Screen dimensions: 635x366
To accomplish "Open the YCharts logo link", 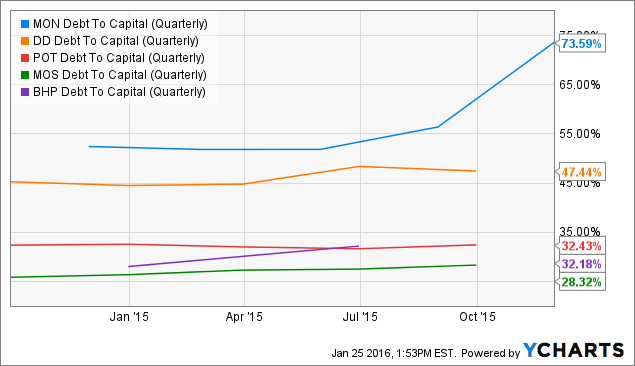I will pyautogui.click(x=573, y=350).
